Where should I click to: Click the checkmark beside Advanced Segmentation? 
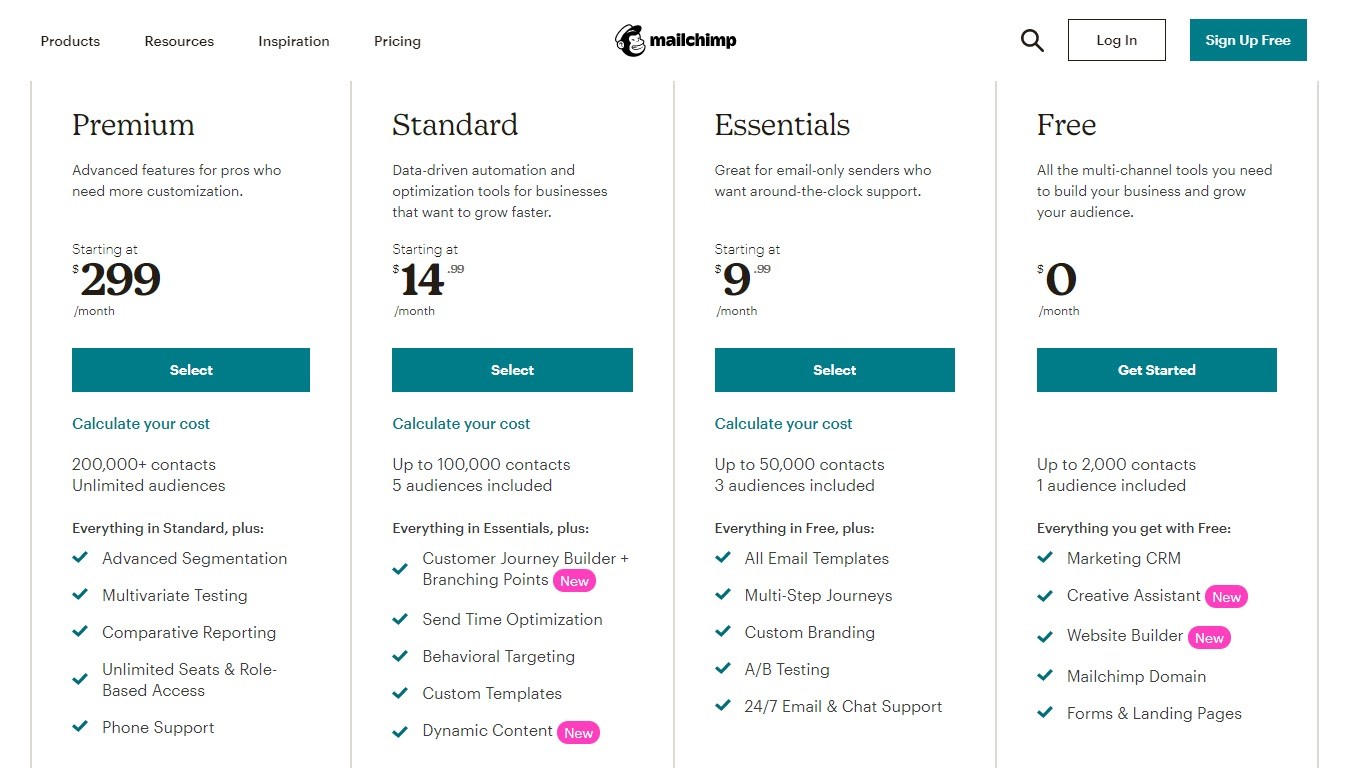(80, 558)
